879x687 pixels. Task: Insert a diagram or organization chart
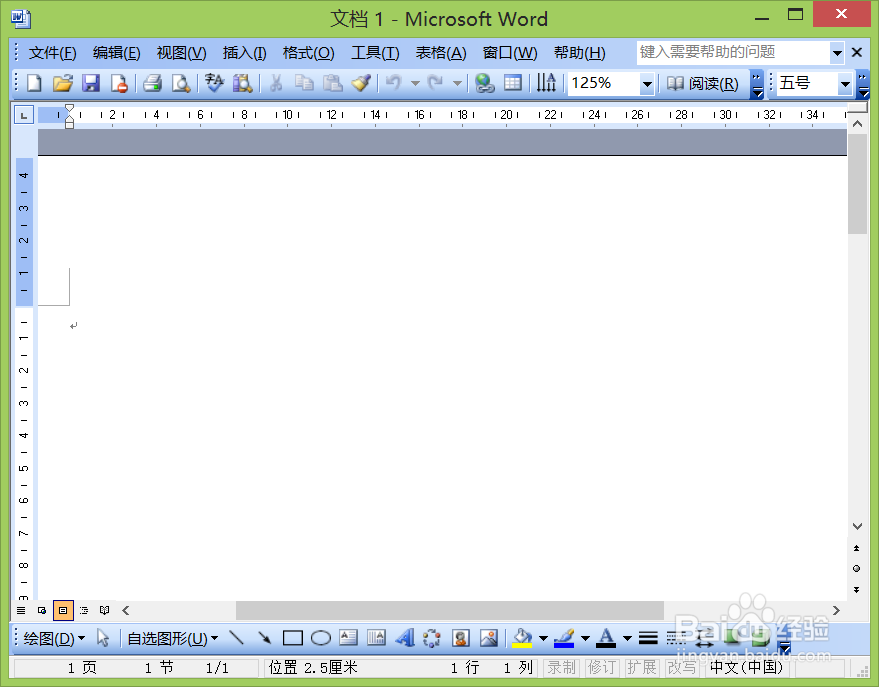(432, 638)
